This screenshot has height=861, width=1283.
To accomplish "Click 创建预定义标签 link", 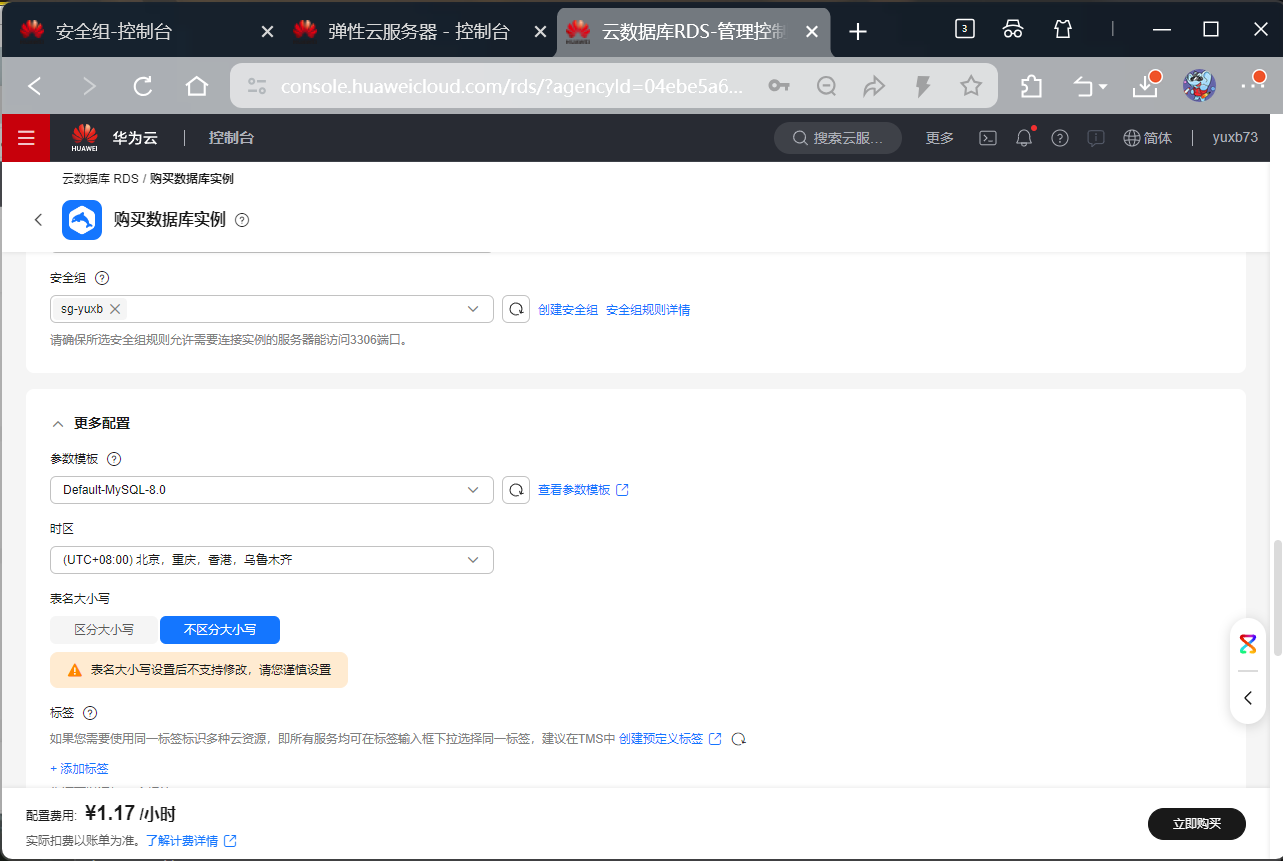I will point(670,739).
